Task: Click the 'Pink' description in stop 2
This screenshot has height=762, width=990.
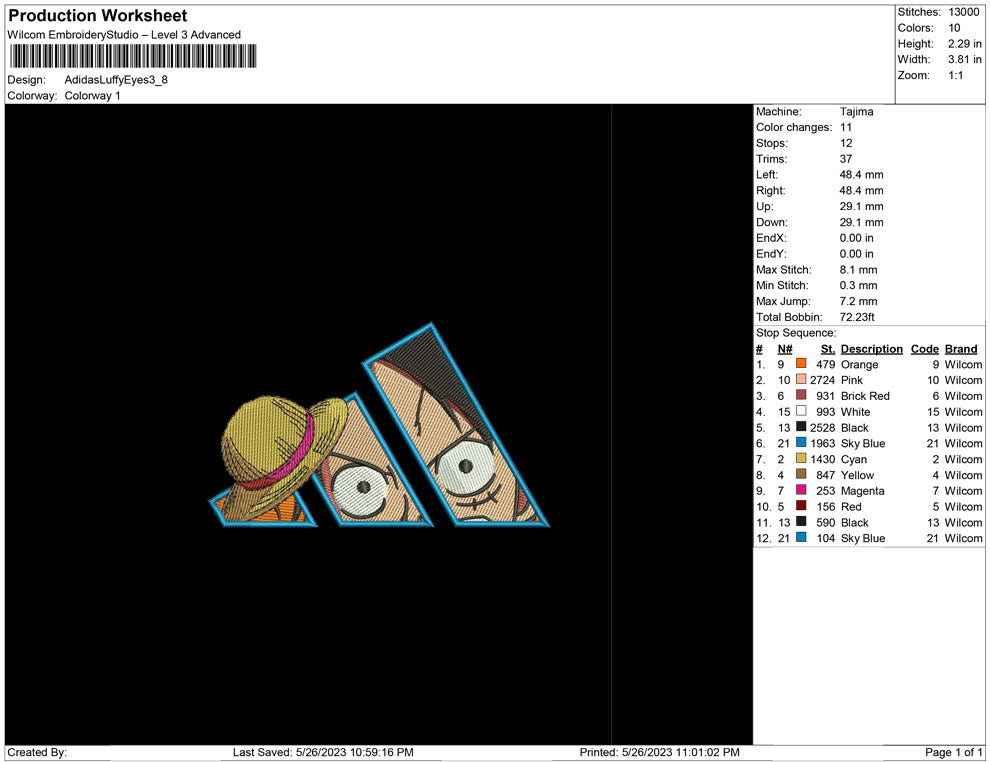Action: click(852, 380)
